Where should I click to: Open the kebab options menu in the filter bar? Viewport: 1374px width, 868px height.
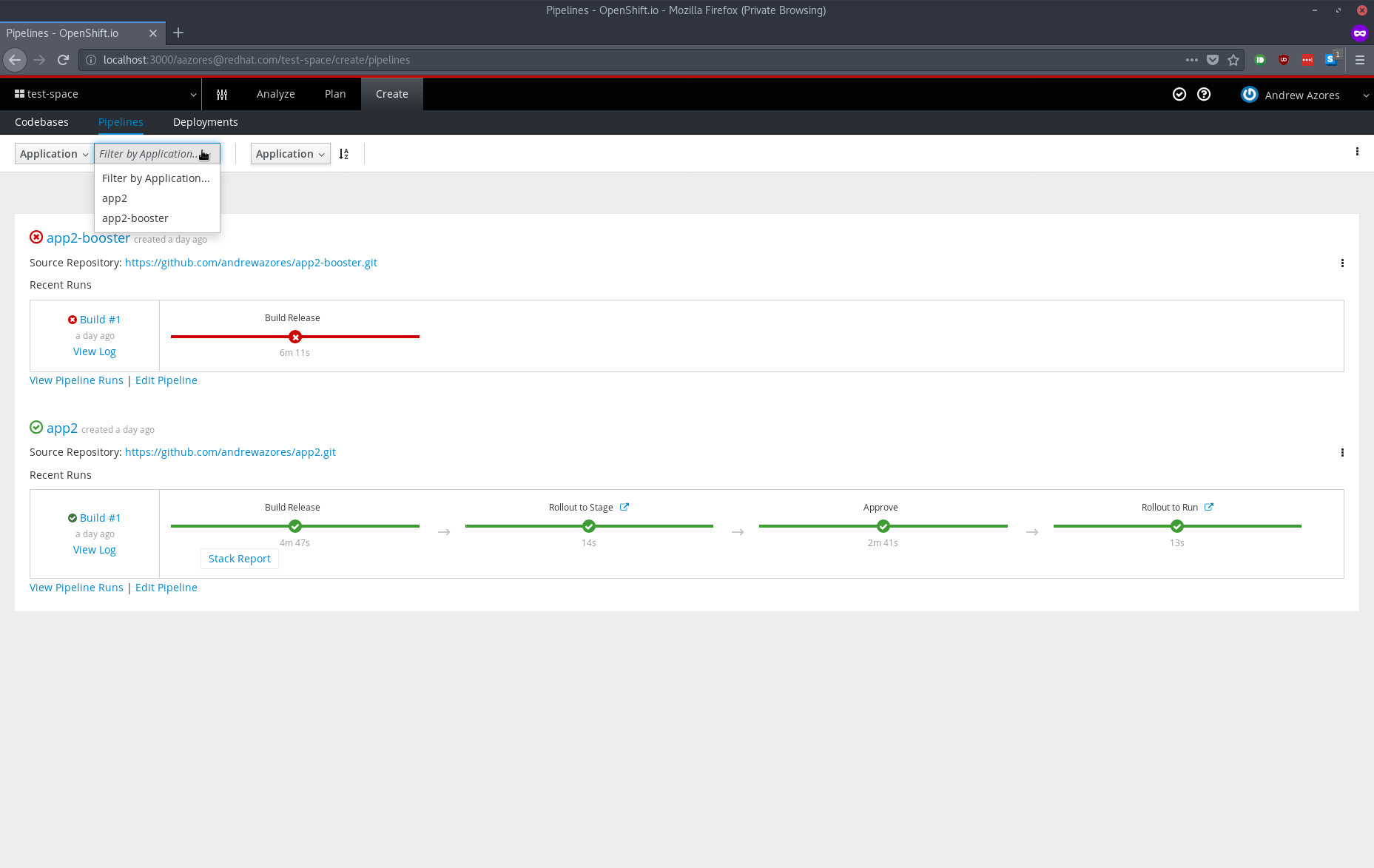click(x=1357, y=152)
